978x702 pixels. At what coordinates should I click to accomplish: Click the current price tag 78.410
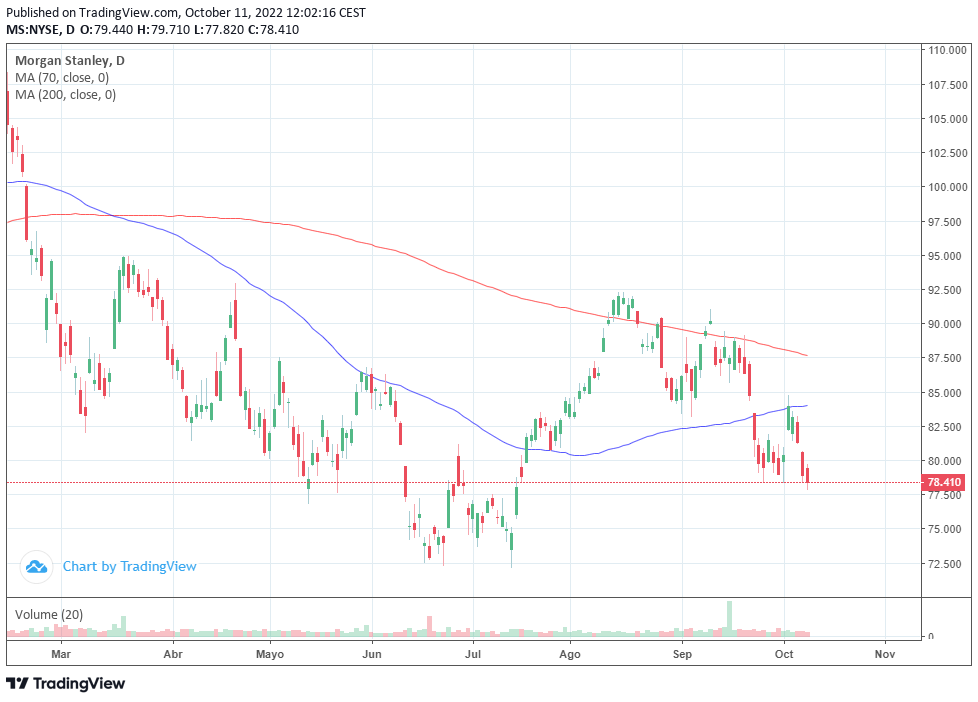[944, 482]
